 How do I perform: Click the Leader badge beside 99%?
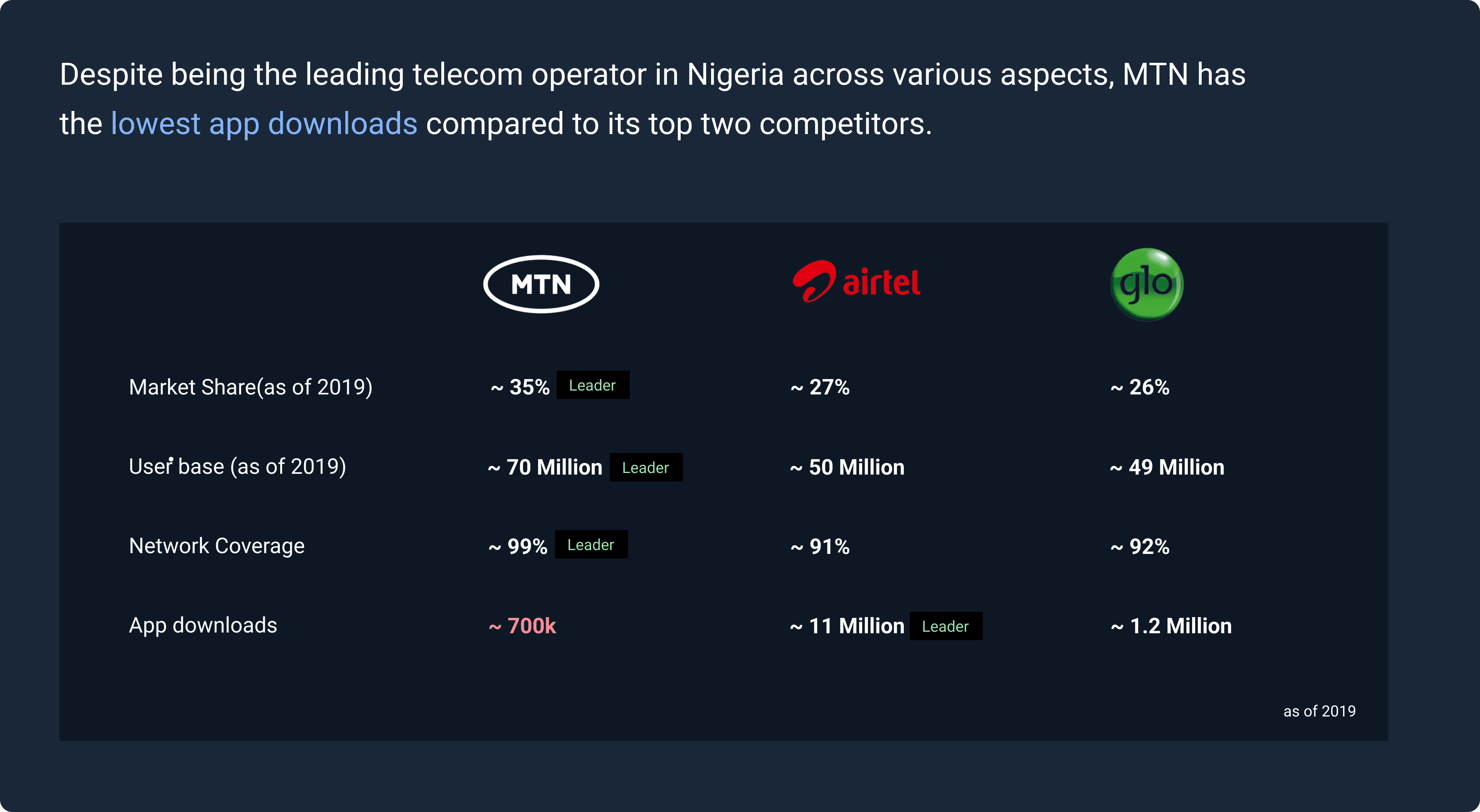click(x=591, y=544)
